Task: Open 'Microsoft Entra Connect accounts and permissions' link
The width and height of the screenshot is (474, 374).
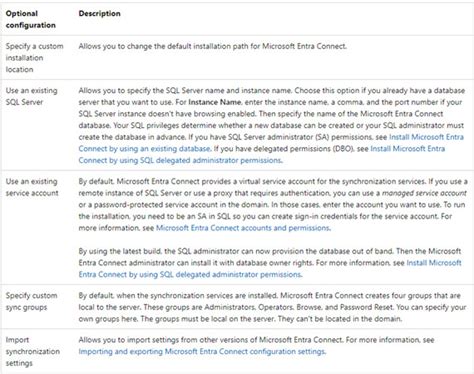Action: (x=243, y=228)
